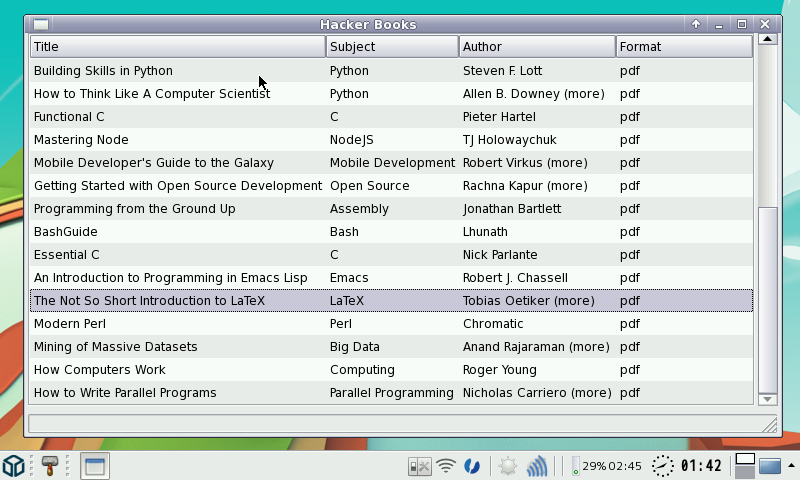The height and width of the screenshot is (480, 800).
Task: Click author 'Lhunath'
Action: tap(485, 232)
